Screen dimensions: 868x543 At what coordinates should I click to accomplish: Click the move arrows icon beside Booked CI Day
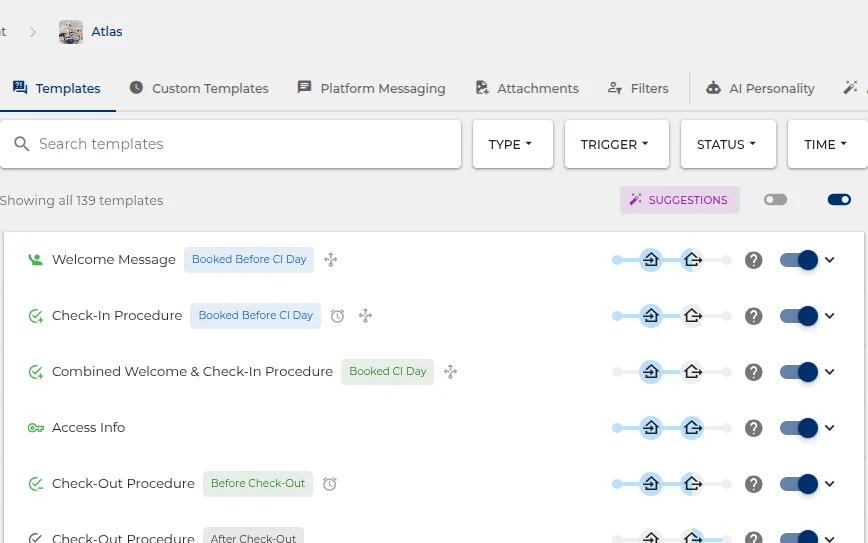coord(451,371)
